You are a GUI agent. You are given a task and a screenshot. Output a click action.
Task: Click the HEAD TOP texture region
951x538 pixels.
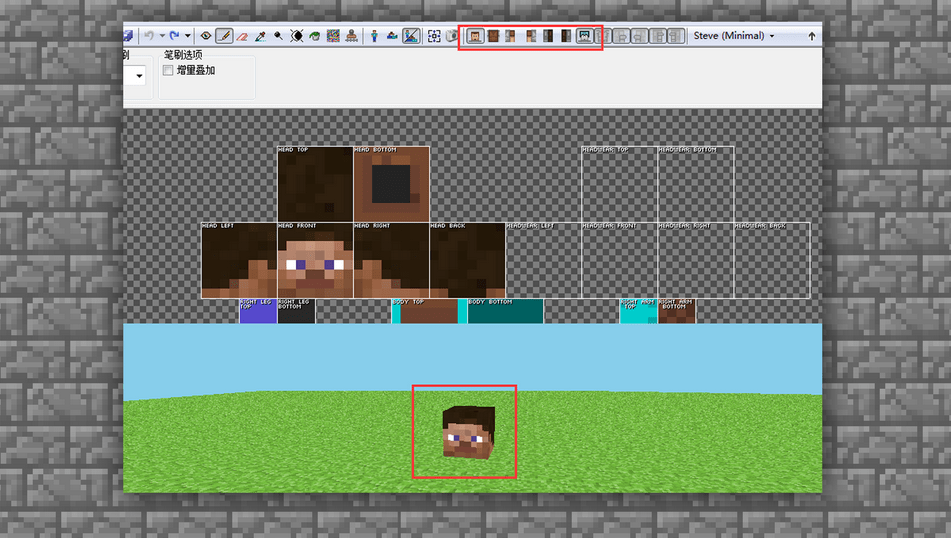(x=315, y=184)
